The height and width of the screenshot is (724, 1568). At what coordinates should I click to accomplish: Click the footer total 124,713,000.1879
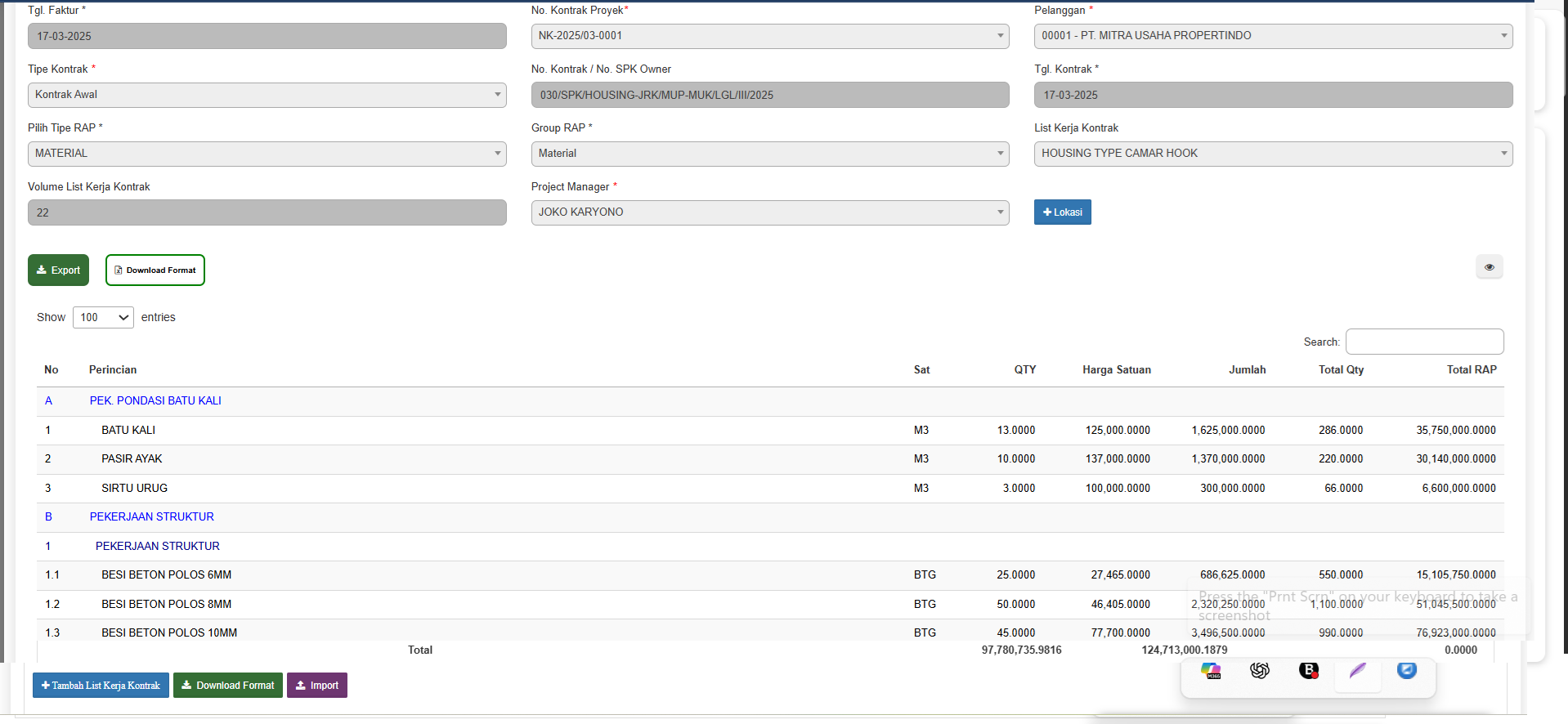click(x=1185, y=650)
